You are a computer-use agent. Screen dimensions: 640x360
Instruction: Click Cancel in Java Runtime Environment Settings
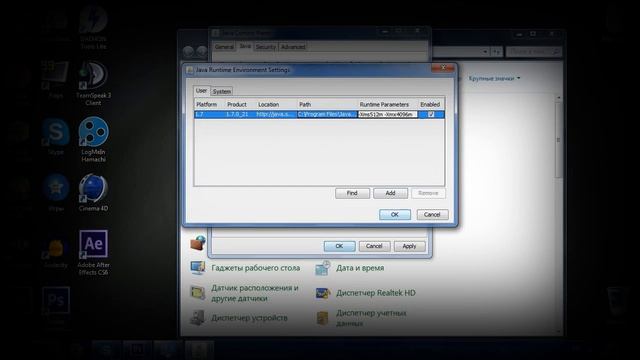click(x=432, y=215)
